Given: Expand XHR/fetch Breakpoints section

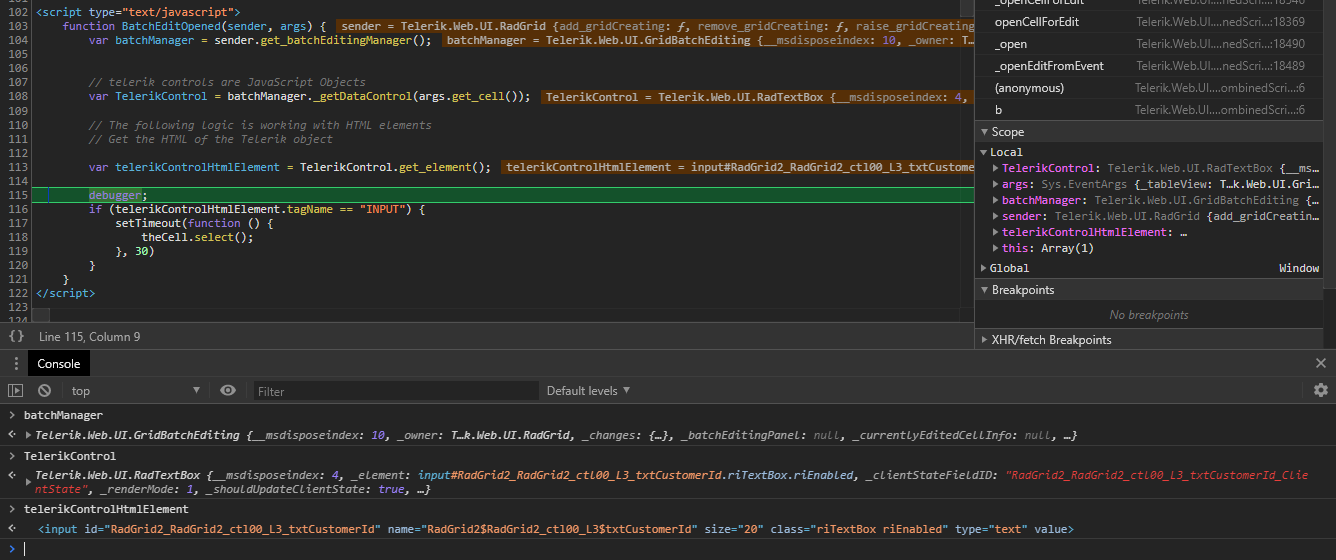Looking at the screenshot, I should (984, 340).
